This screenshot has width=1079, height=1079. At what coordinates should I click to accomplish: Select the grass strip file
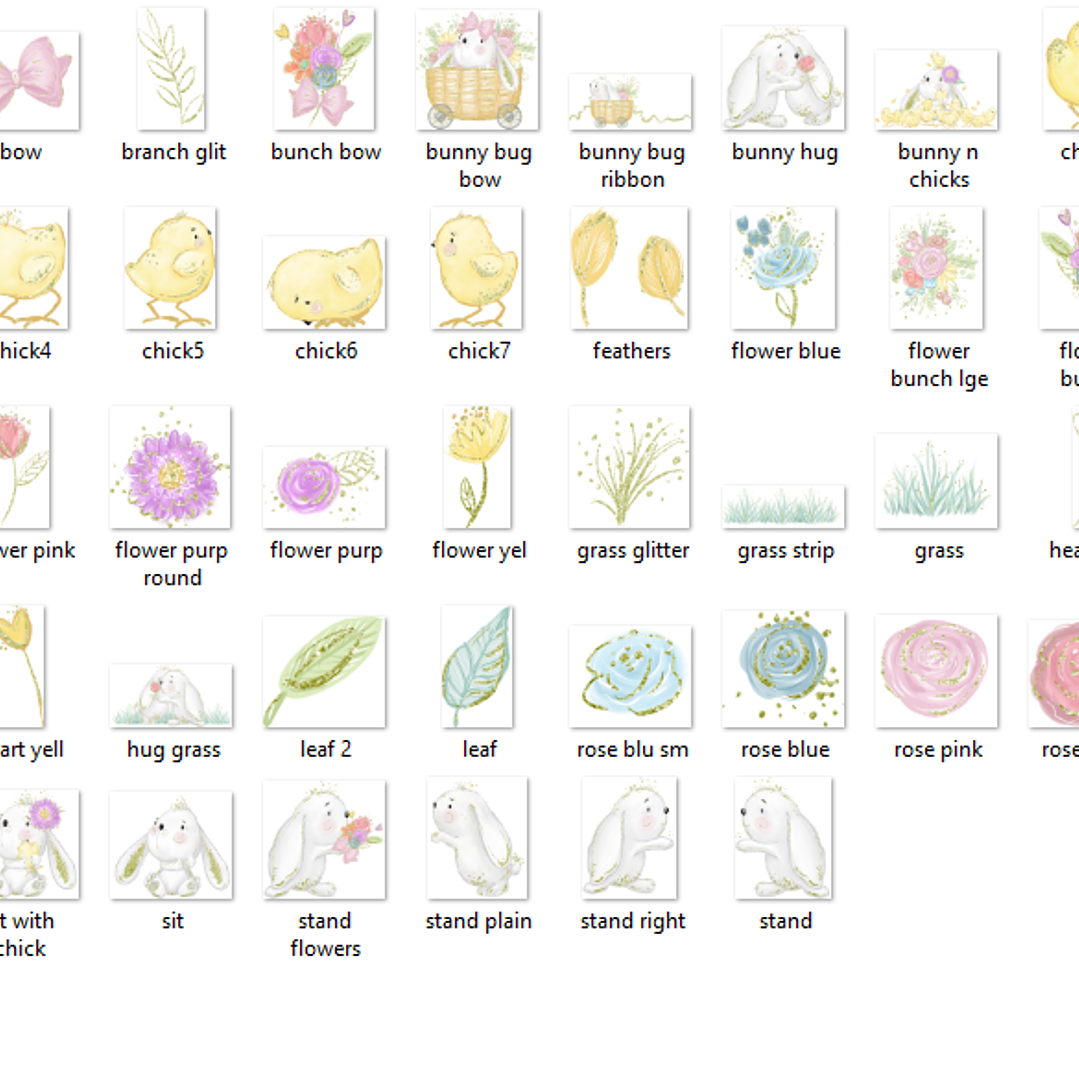(784, 507)
